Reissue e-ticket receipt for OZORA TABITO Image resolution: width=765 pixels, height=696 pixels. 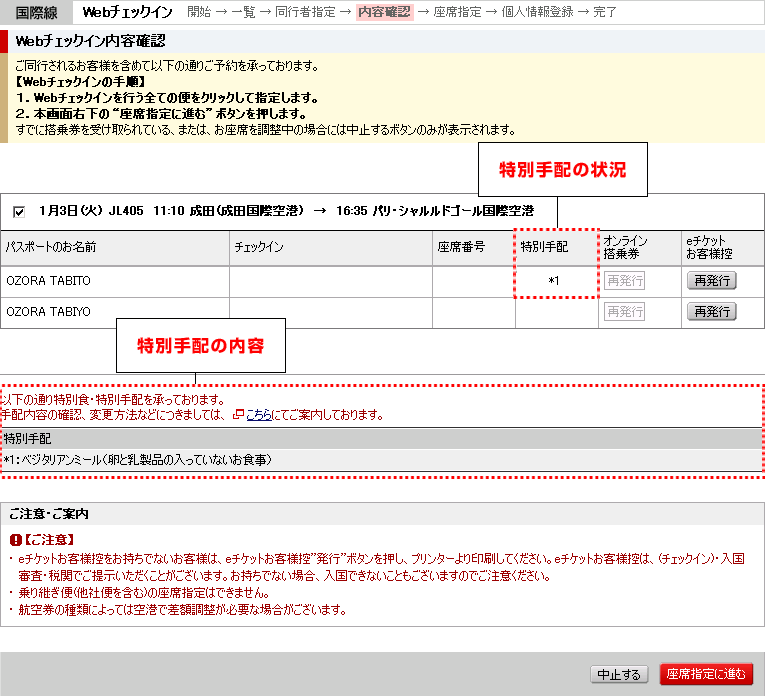[711, 281]
